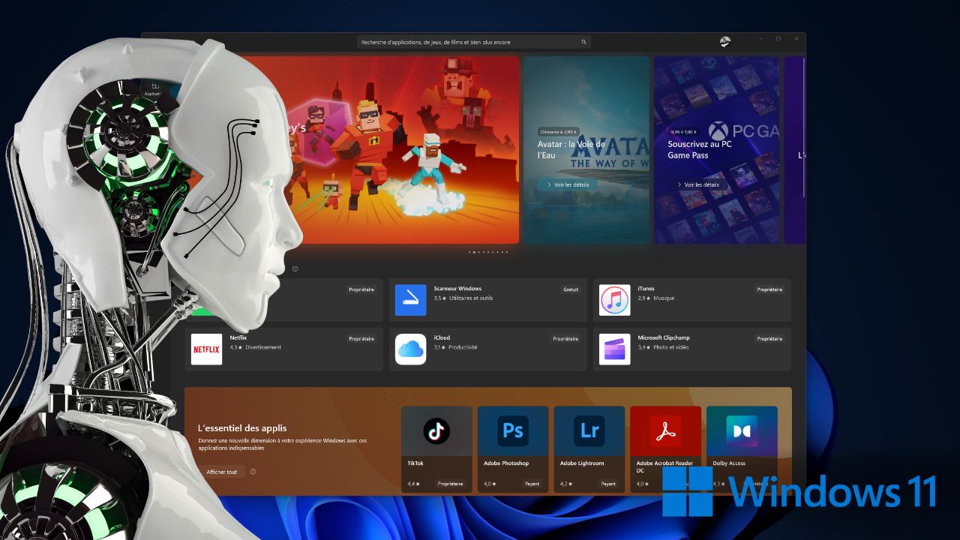960x540 pixels.
Task: Open the iTunes app icon
Action: pos(615,300)
